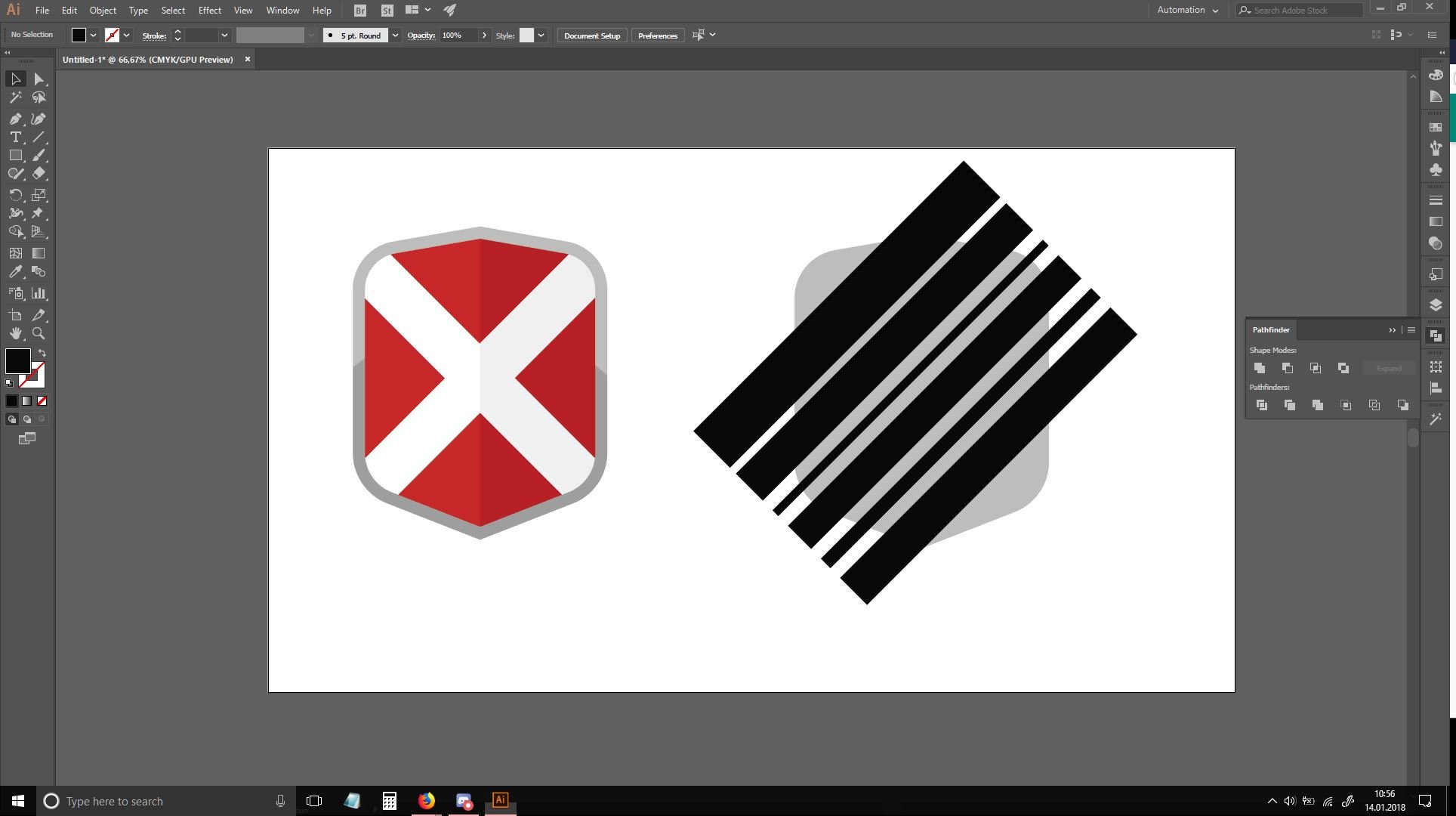Expand the brush definition dropdown
1456x816 pixels.
[395, 36]
